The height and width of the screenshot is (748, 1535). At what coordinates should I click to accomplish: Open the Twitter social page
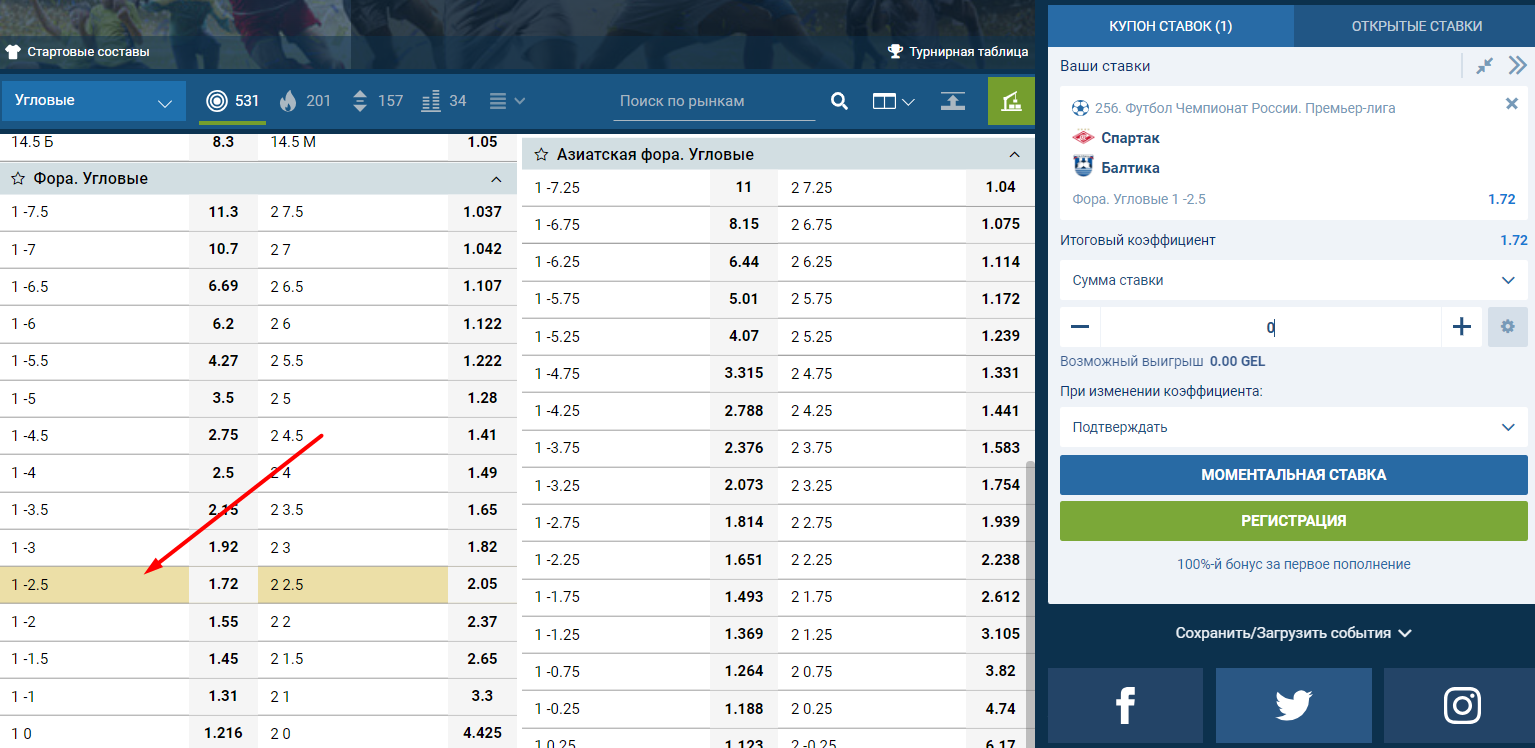(x=1293, y=707)
